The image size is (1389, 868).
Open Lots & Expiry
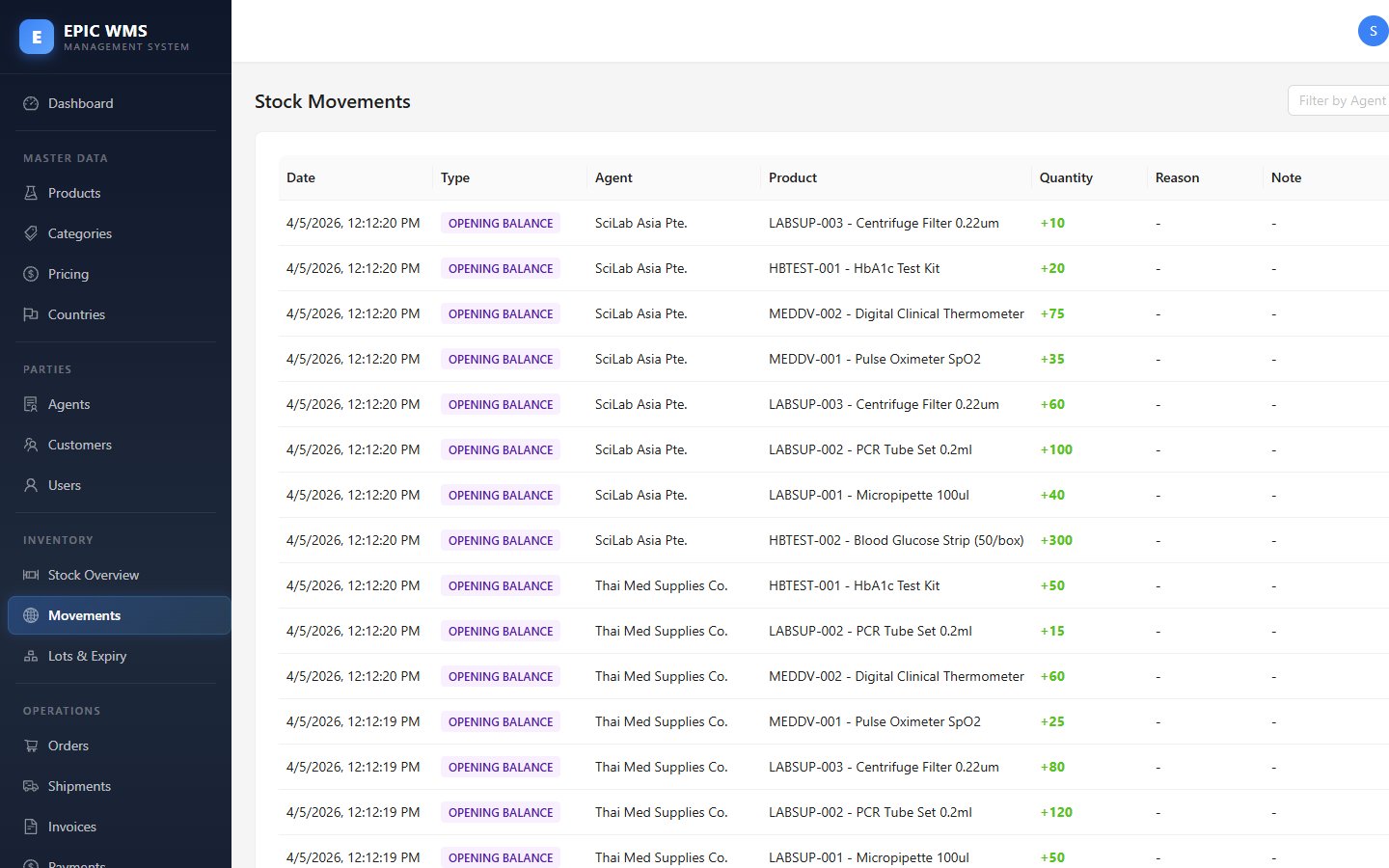(x=120, y=656)
